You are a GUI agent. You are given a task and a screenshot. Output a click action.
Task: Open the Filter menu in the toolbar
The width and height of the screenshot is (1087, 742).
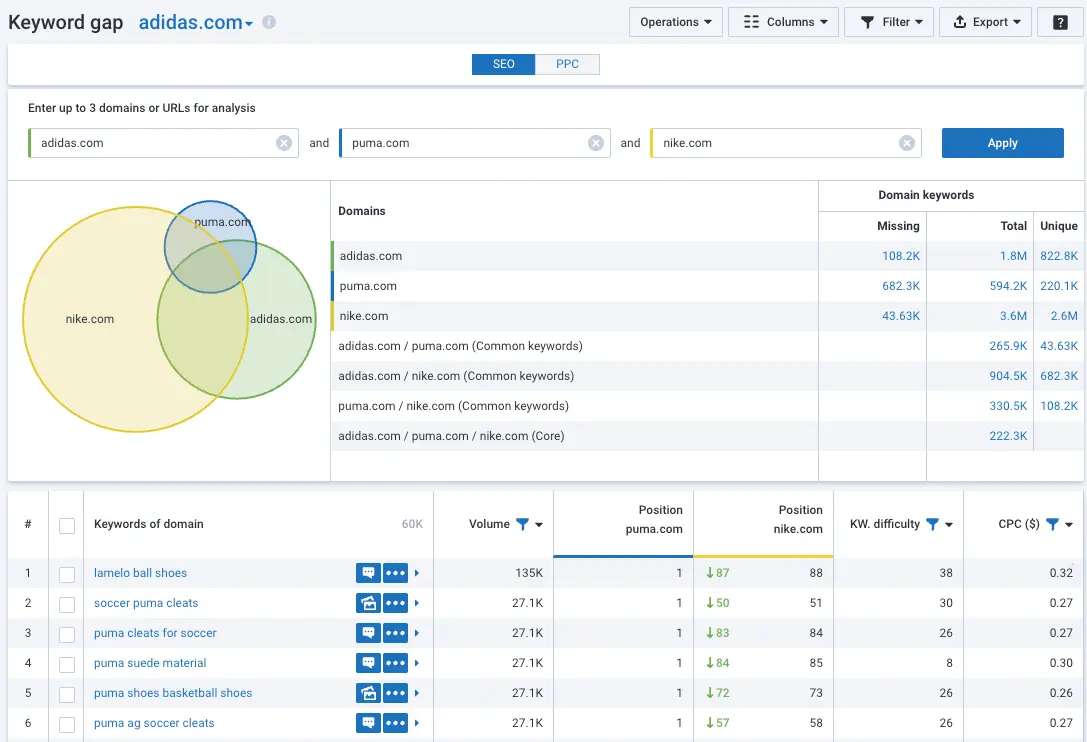tap(888, 21)
